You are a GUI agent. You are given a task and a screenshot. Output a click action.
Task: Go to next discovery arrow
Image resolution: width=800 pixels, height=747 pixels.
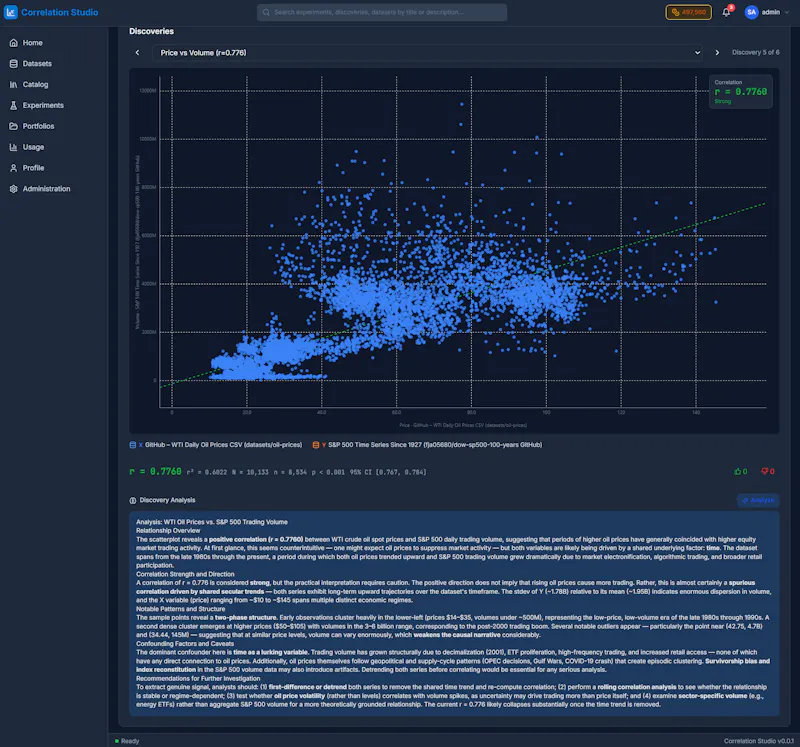[717, 53]
